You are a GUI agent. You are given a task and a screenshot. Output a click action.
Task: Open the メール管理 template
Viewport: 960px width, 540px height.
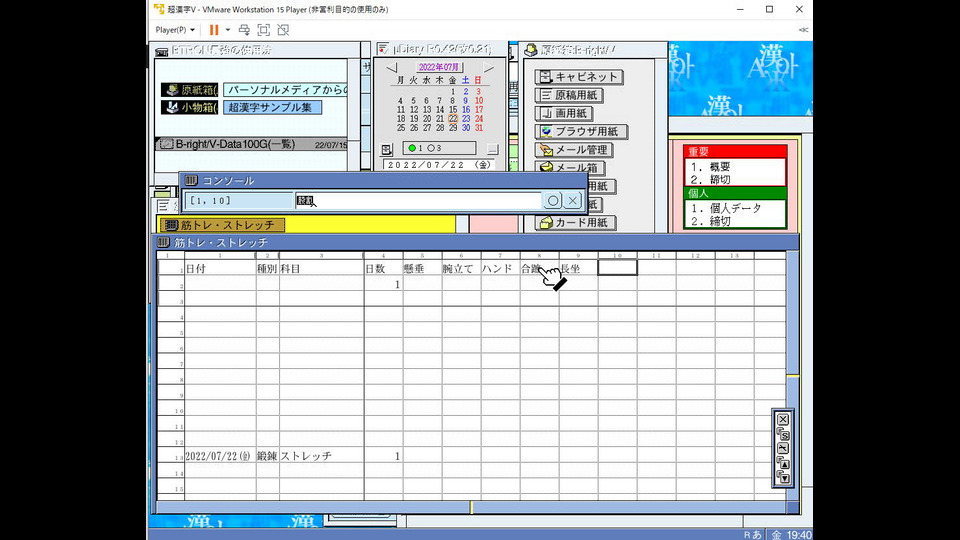pyautogui.click(x=574, y=149)
